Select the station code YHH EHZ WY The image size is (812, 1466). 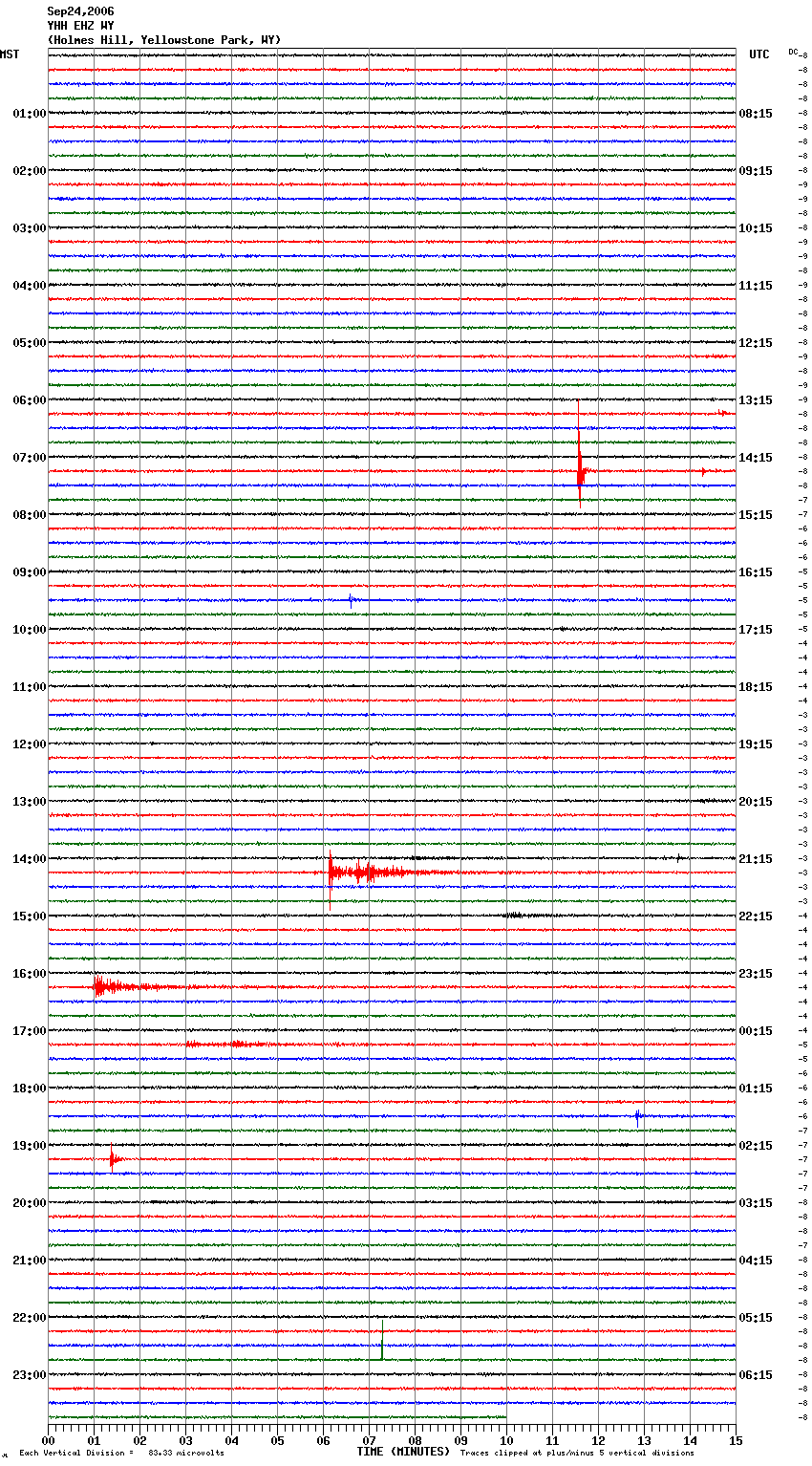click(80, 26)
